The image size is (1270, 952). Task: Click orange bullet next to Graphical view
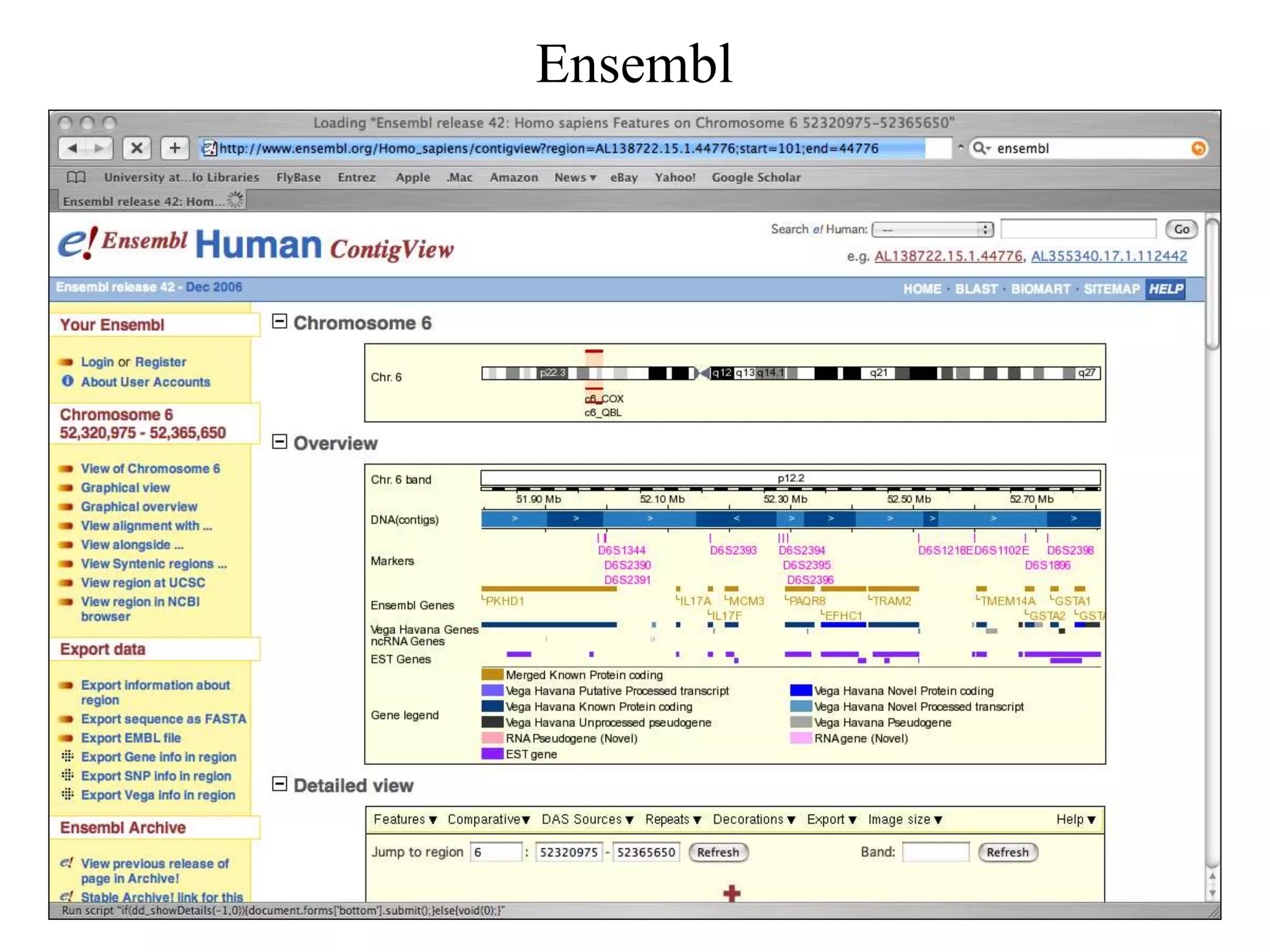tap(65, 488)
